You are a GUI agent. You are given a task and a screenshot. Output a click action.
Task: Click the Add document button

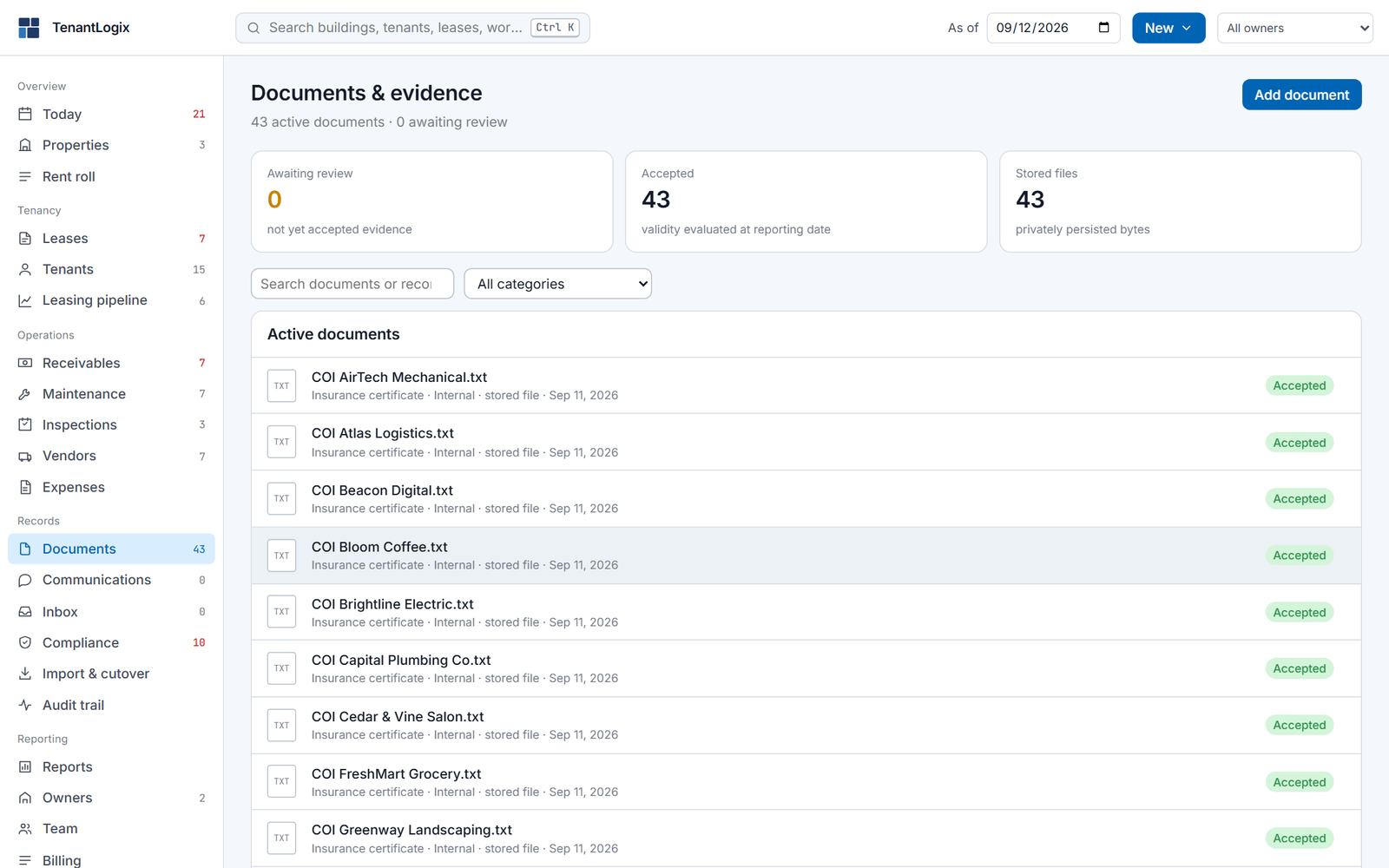[x=1301, y=95]
